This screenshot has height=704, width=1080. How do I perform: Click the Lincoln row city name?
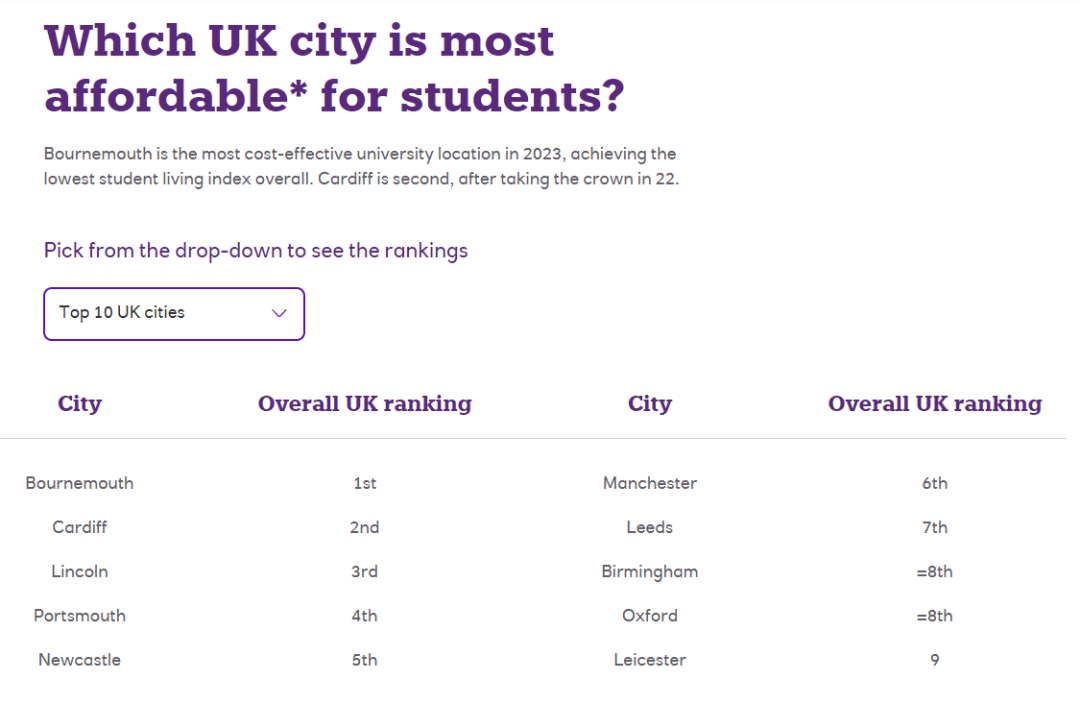pyautogui.click(x=80, y=572)
